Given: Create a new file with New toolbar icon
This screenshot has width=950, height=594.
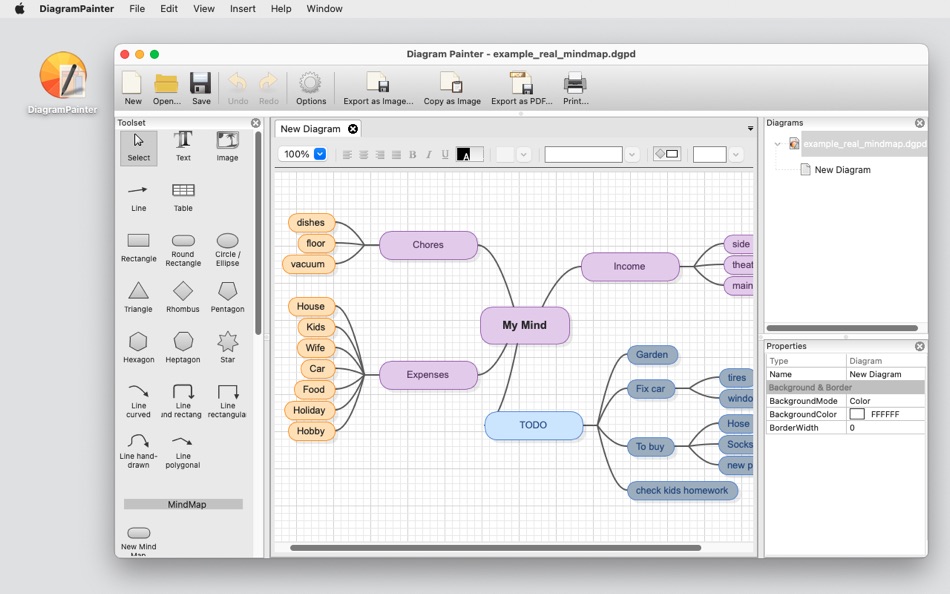Looking at the screenshot, I should pos(133,88).
